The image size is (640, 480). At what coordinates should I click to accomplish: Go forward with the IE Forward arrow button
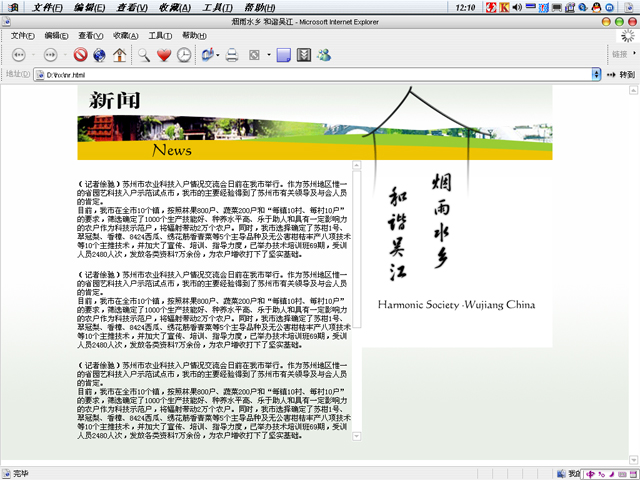(x=51, y=55)
